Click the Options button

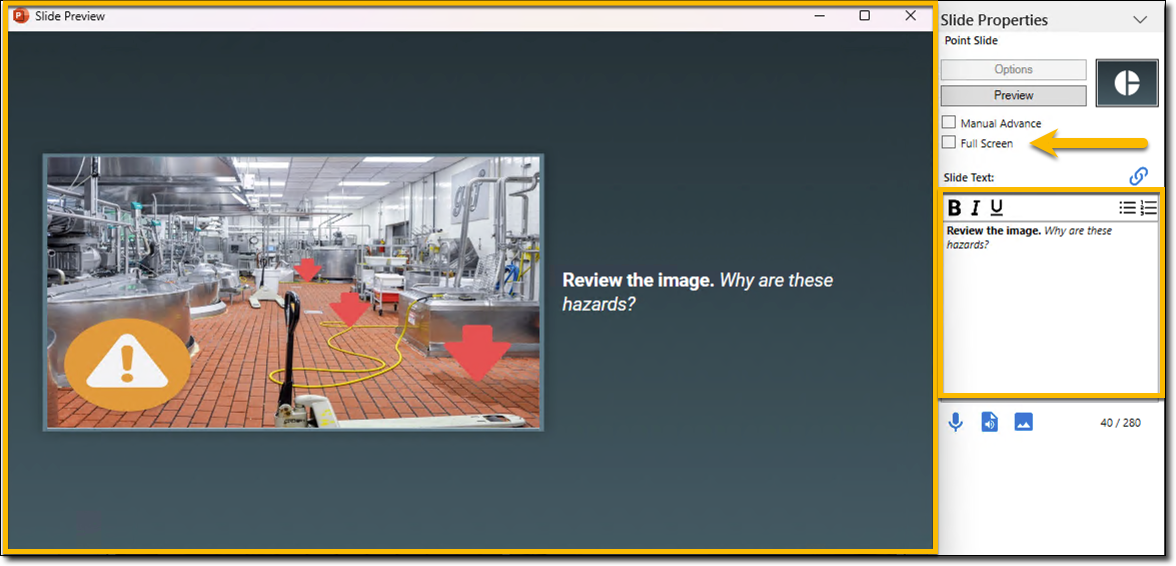[1013, 69]
